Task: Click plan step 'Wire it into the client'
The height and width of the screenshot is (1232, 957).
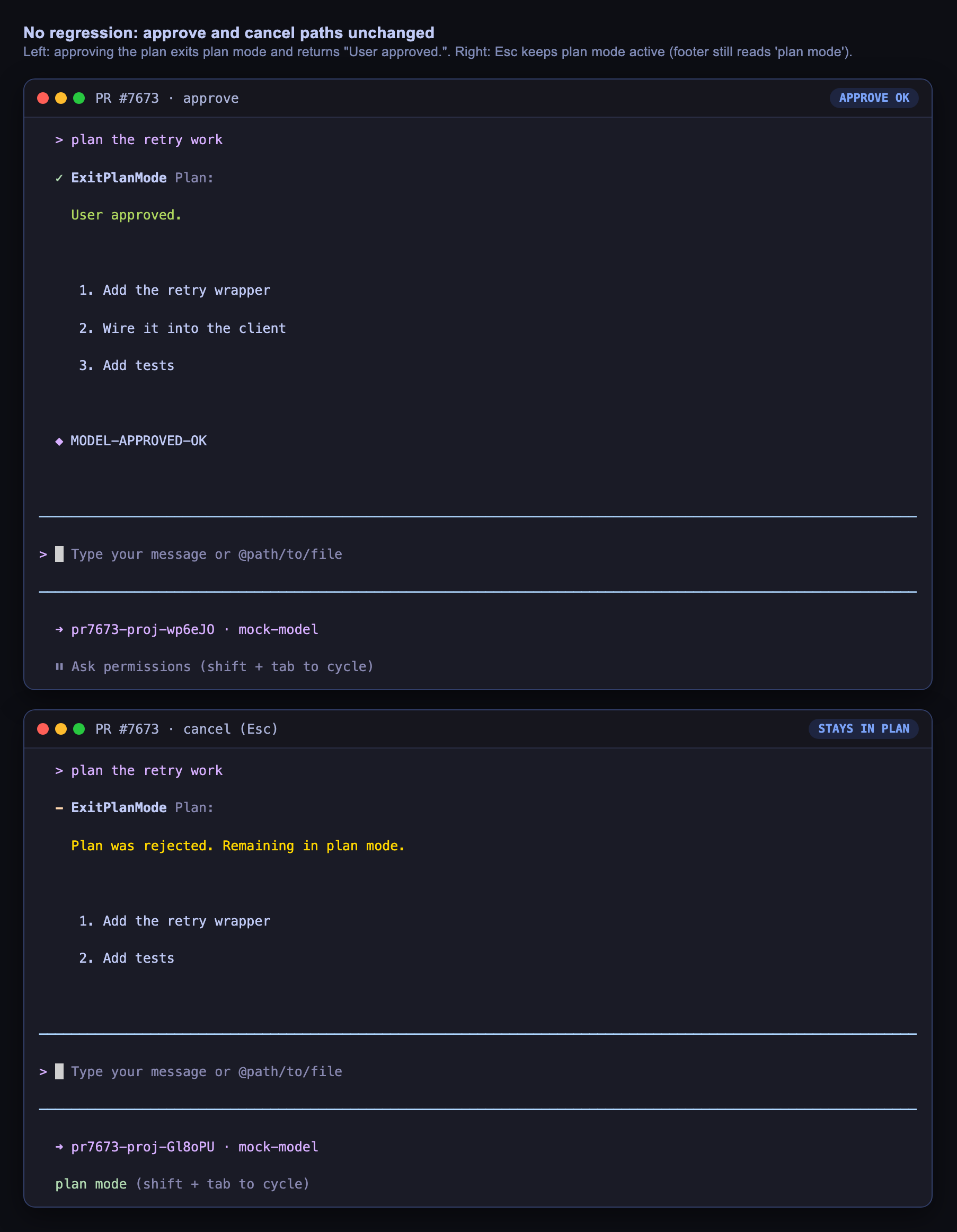Action: [x=182, y=328]
